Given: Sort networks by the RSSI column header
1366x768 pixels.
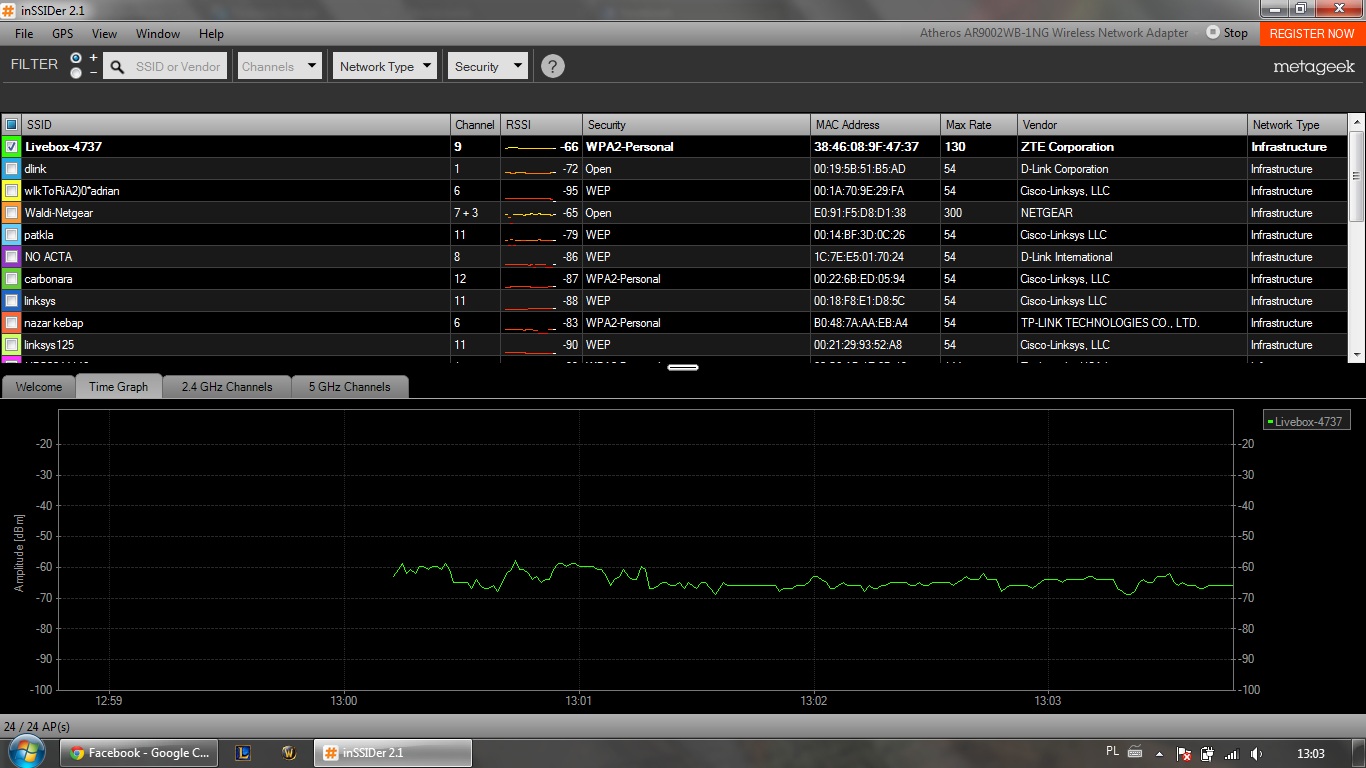Looking at the screenshot, I should (541, 125).
